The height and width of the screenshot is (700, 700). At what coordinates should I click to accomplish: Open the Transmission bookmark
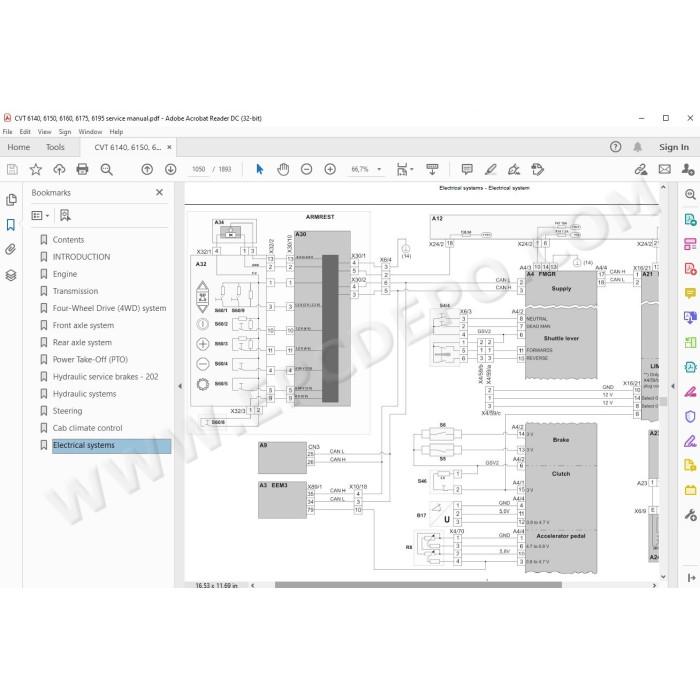point(75,291)
